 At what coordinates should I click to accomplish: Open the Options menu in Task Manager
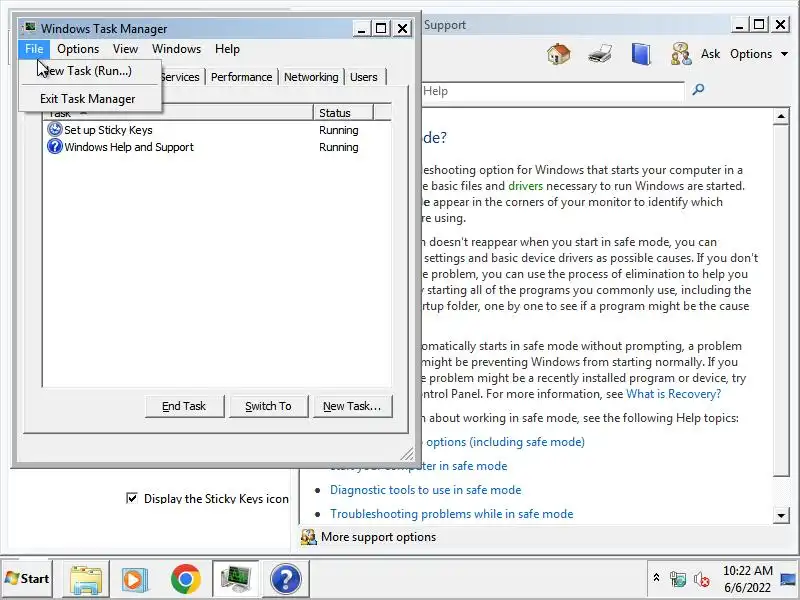[x=78, y=49]
